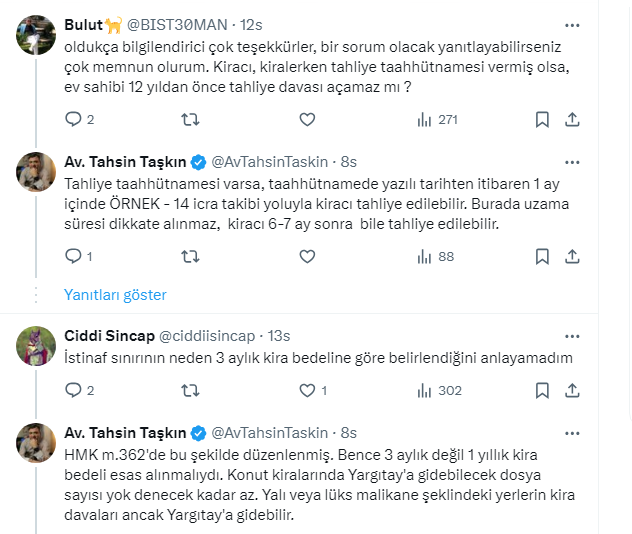Open Ciddi Sincap's profile picture
Screen dimensions: 632x534
[x=36, y=346]
